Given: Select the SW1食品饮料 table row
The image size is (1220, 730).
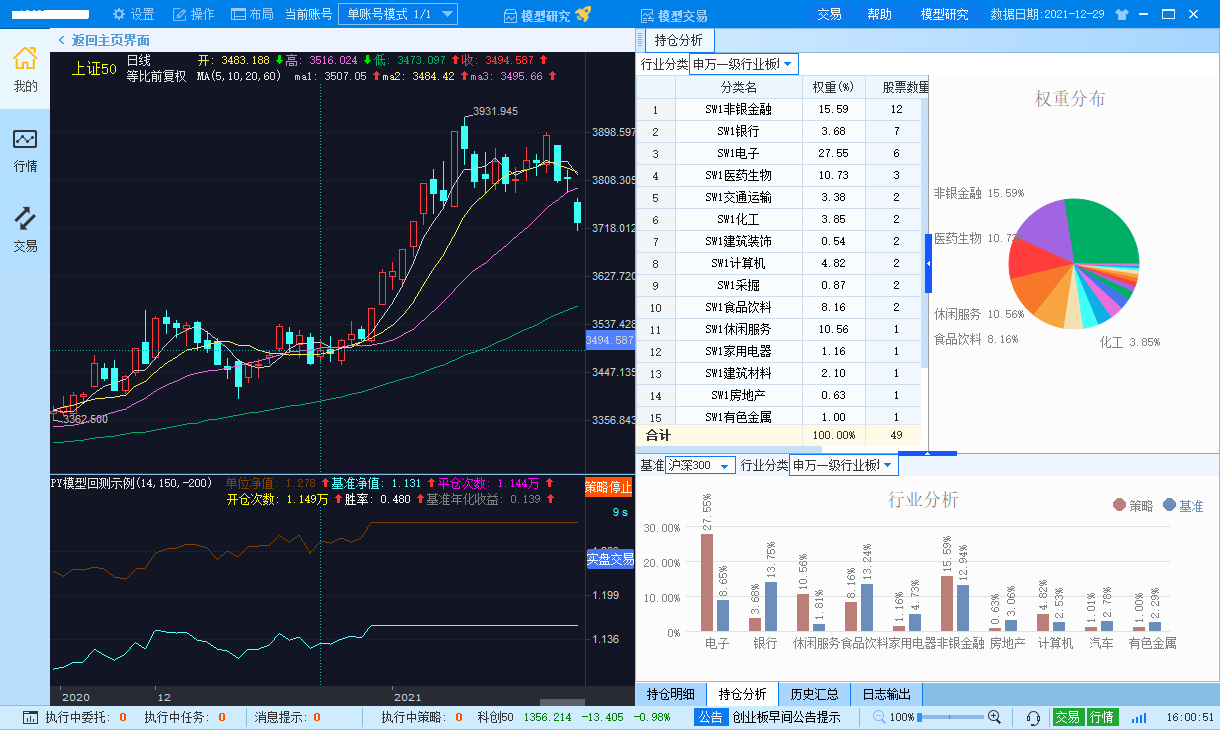Looking at the screenshot, I should click(780, 307).
